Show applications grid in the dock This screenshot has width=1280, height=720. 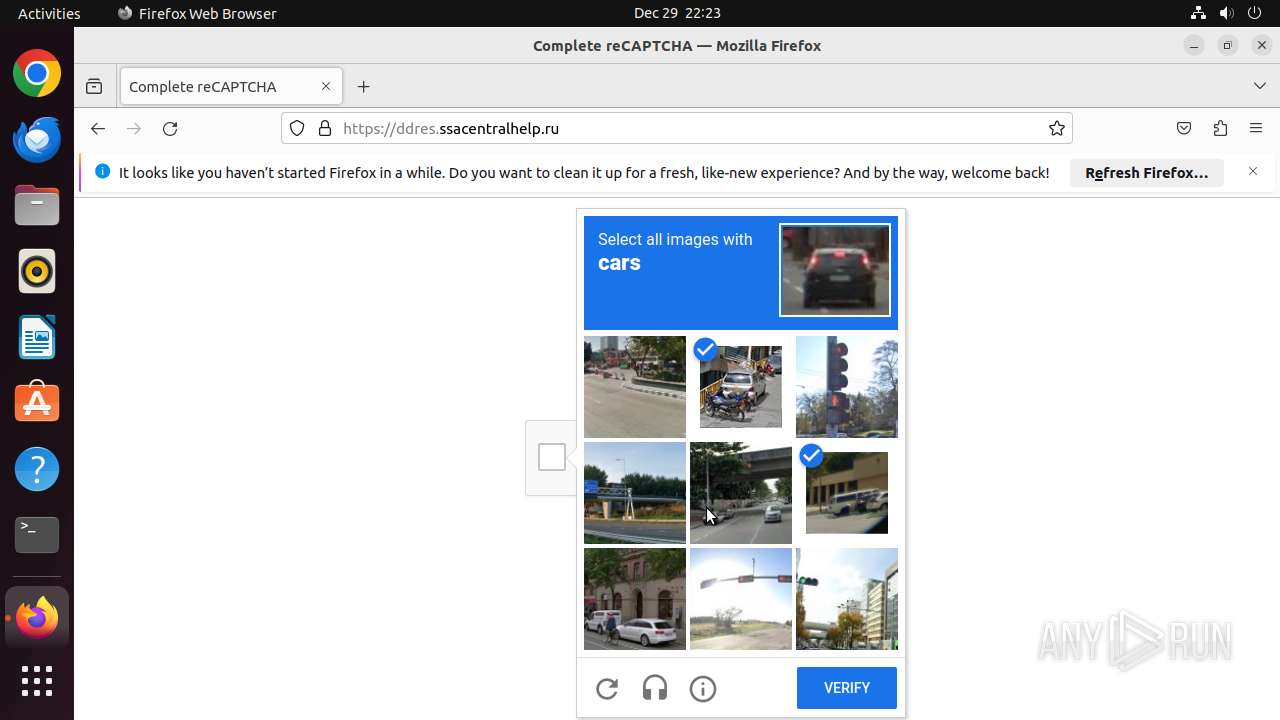click(x=37, y=681)
